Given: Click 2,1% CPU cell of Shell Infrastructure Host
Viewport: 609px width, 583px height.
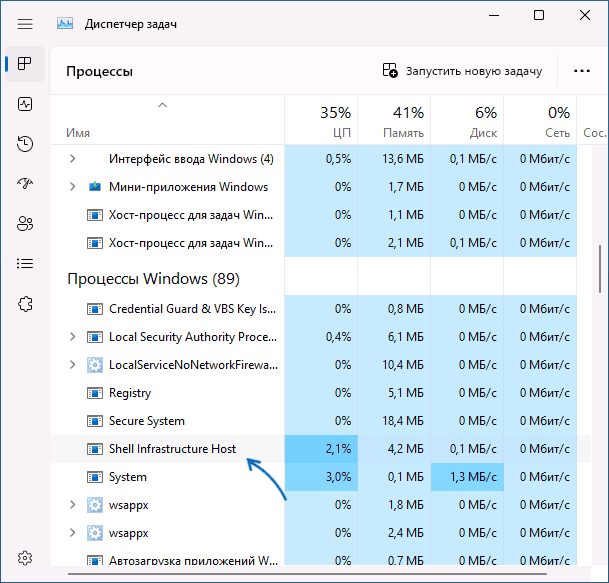Looking at the screenshot, I should [321, 449].
